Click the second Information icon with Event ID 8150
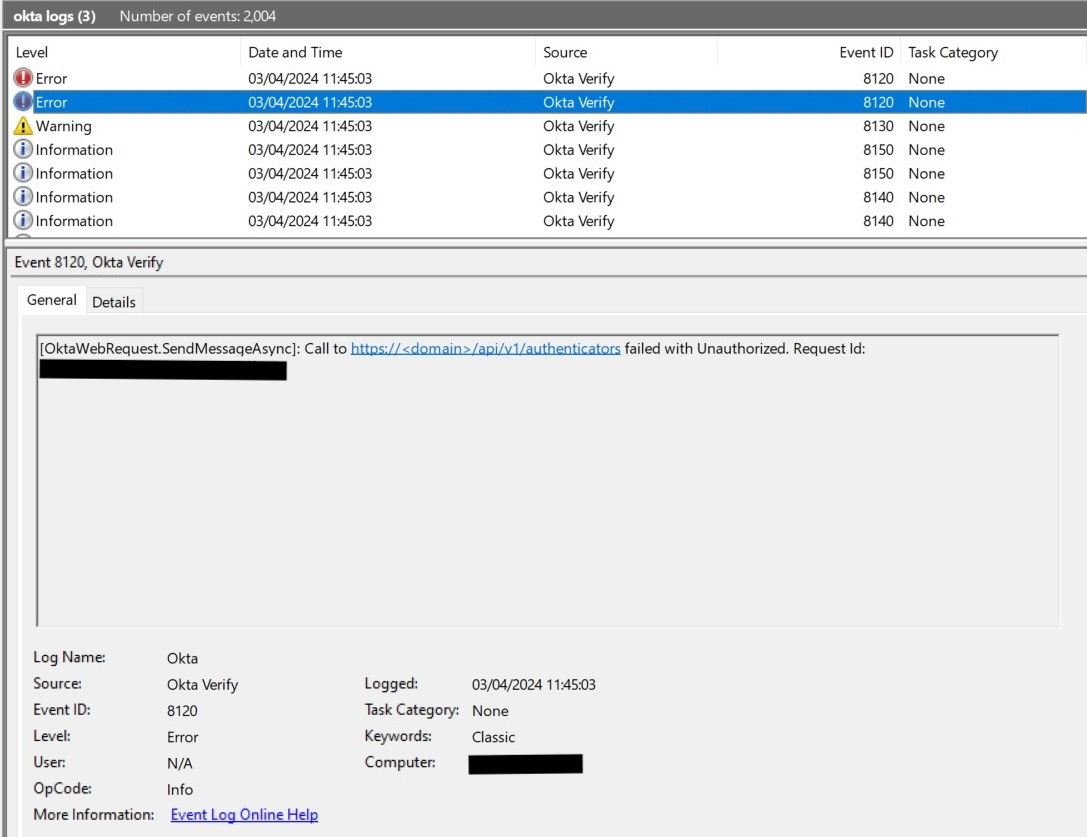 click(23, 174)
